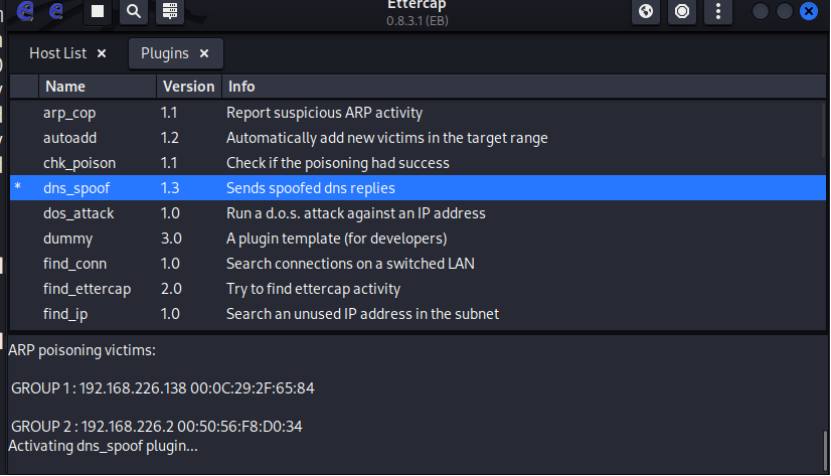Close the Plugins tab

click(x=204, y=53)
